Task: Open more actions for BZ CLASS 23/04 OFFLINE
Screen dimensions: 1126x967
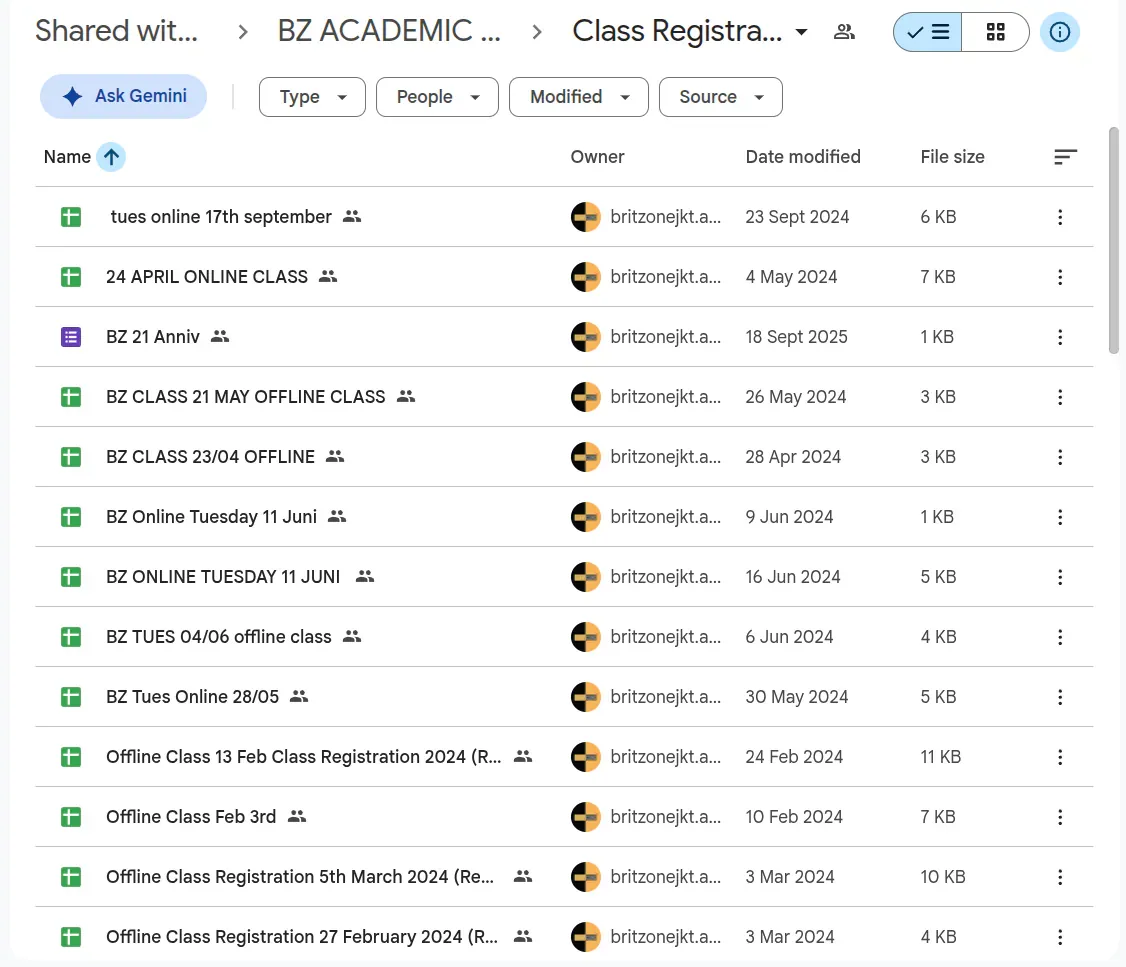Action: point(1060,457)
